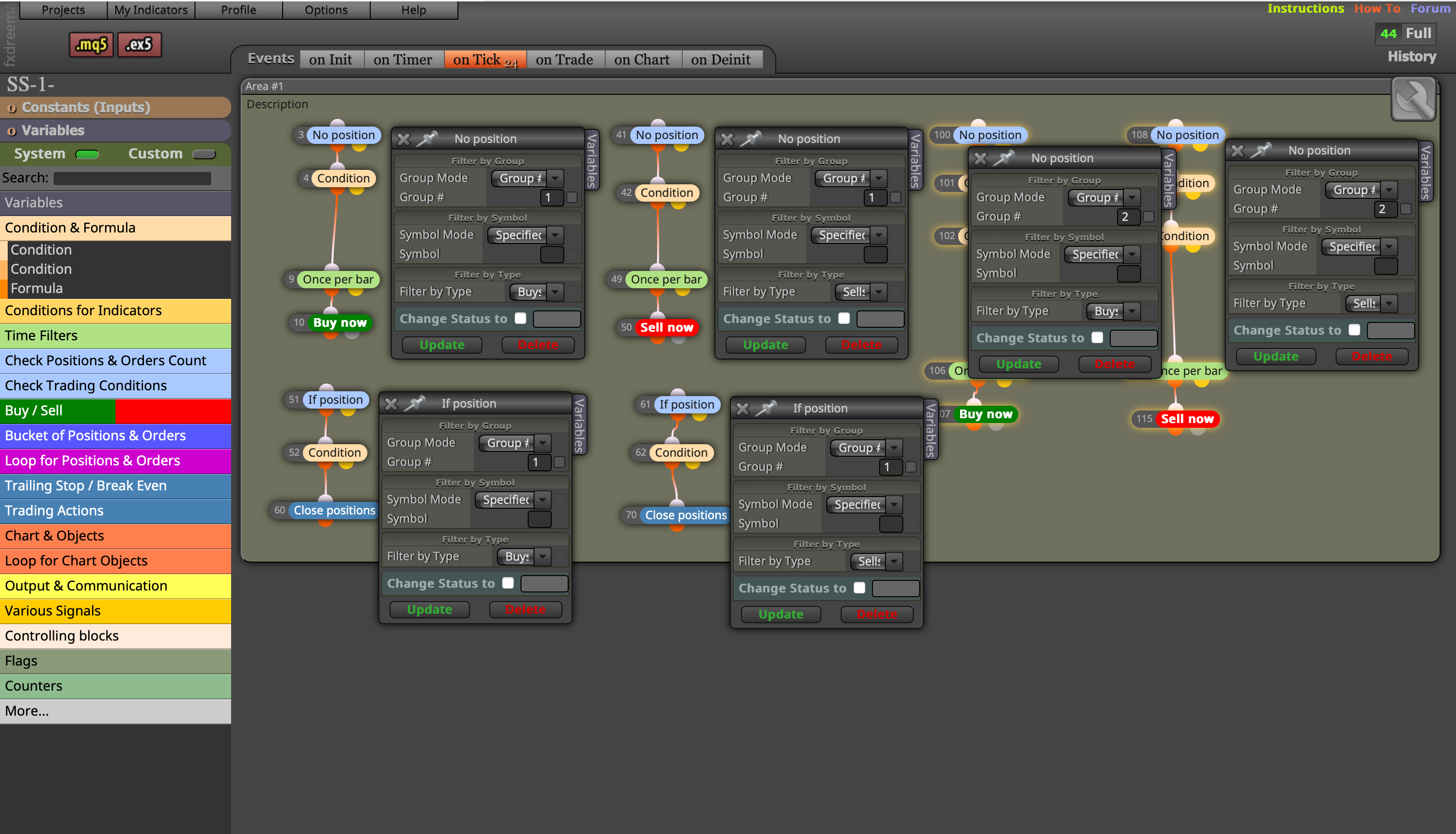Open the Forum link
This screenshot has width=1456, height=834.
pos(1430,8)
